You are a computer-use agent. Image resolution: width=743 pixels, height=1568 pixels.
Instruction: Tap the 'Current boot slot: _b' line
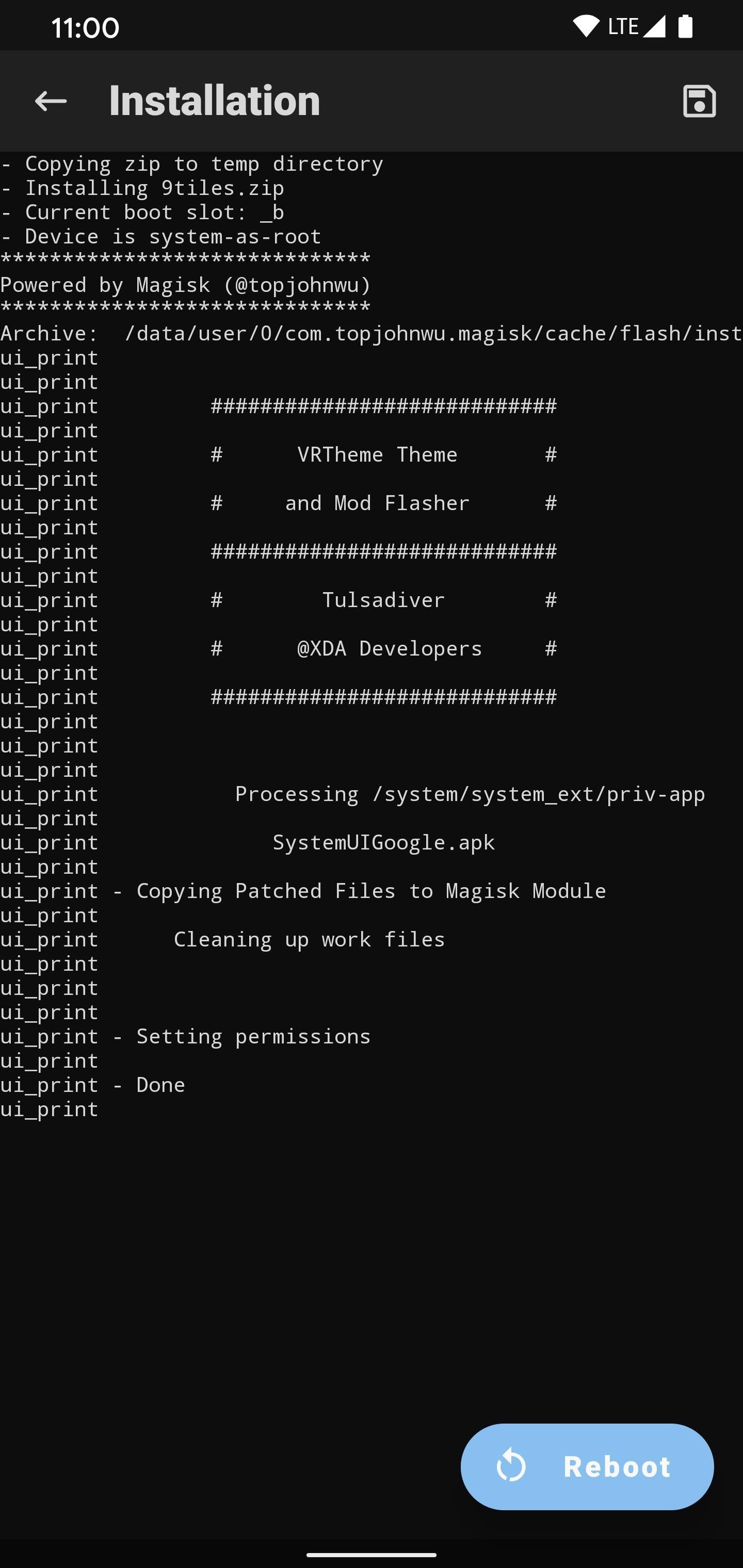coord(142,213)
